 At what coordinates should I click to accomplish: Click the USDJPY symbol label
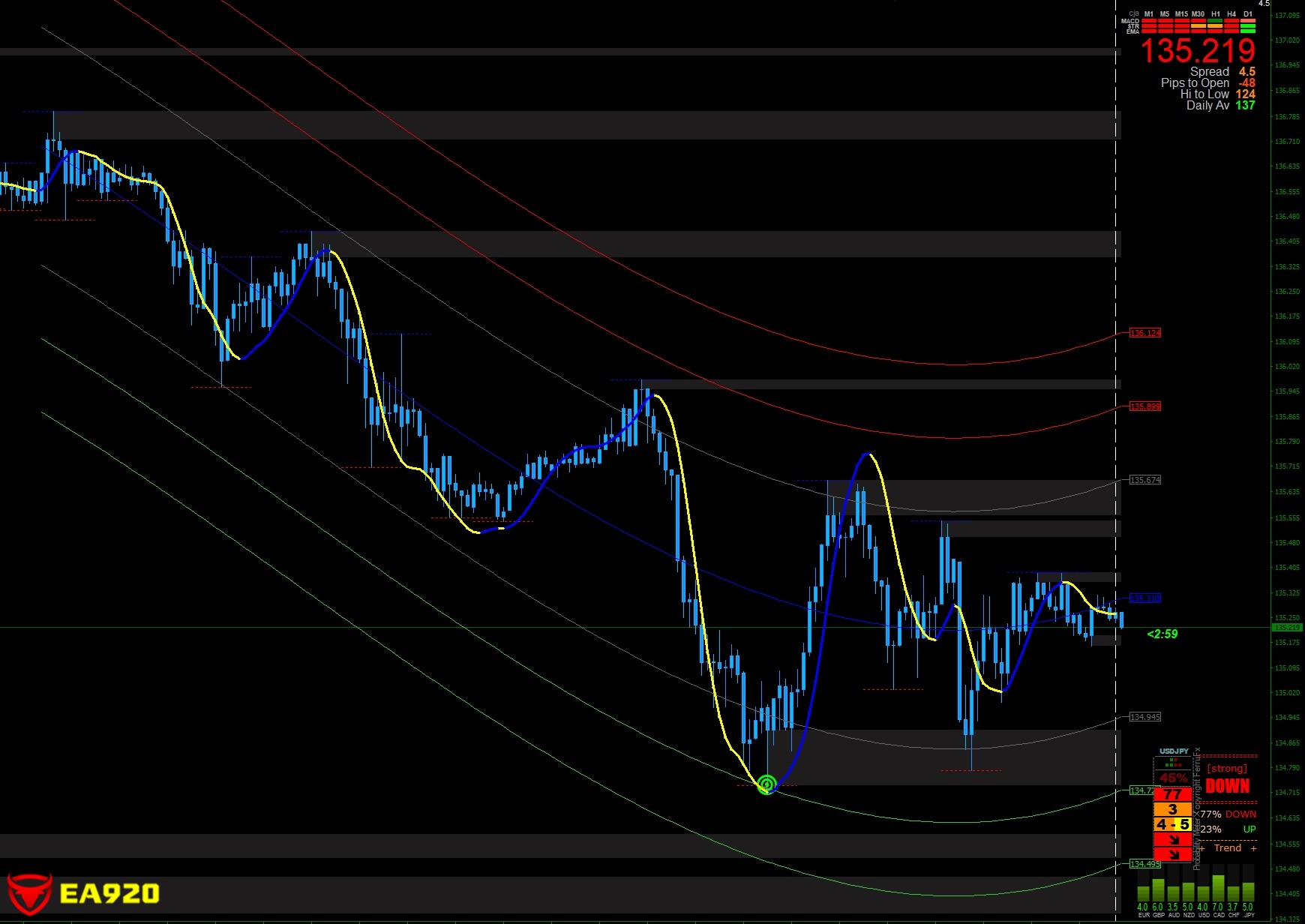click(x=1174, y=751)
